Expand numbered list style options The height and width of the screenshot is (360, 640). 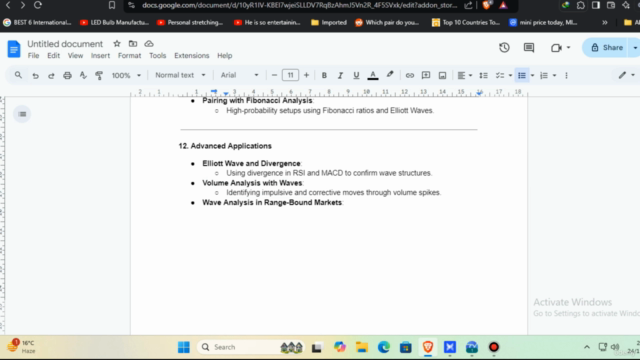pos(554,76)
